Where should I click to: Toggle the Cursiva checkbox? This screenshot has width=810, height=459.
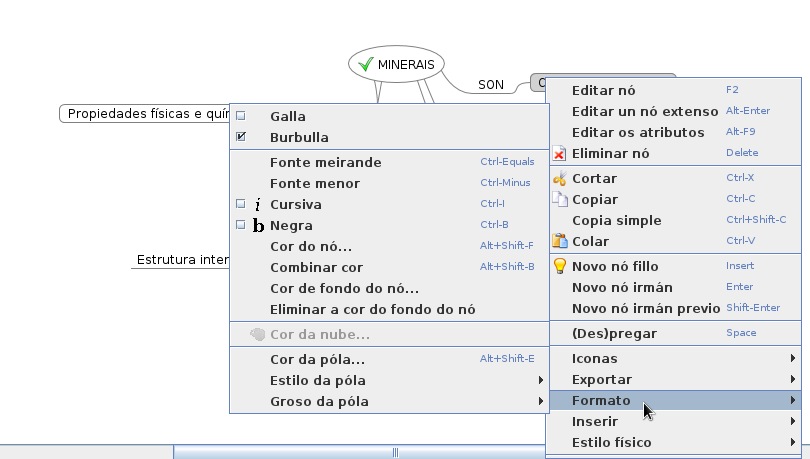pyautogui.click(x=241, y=204)
